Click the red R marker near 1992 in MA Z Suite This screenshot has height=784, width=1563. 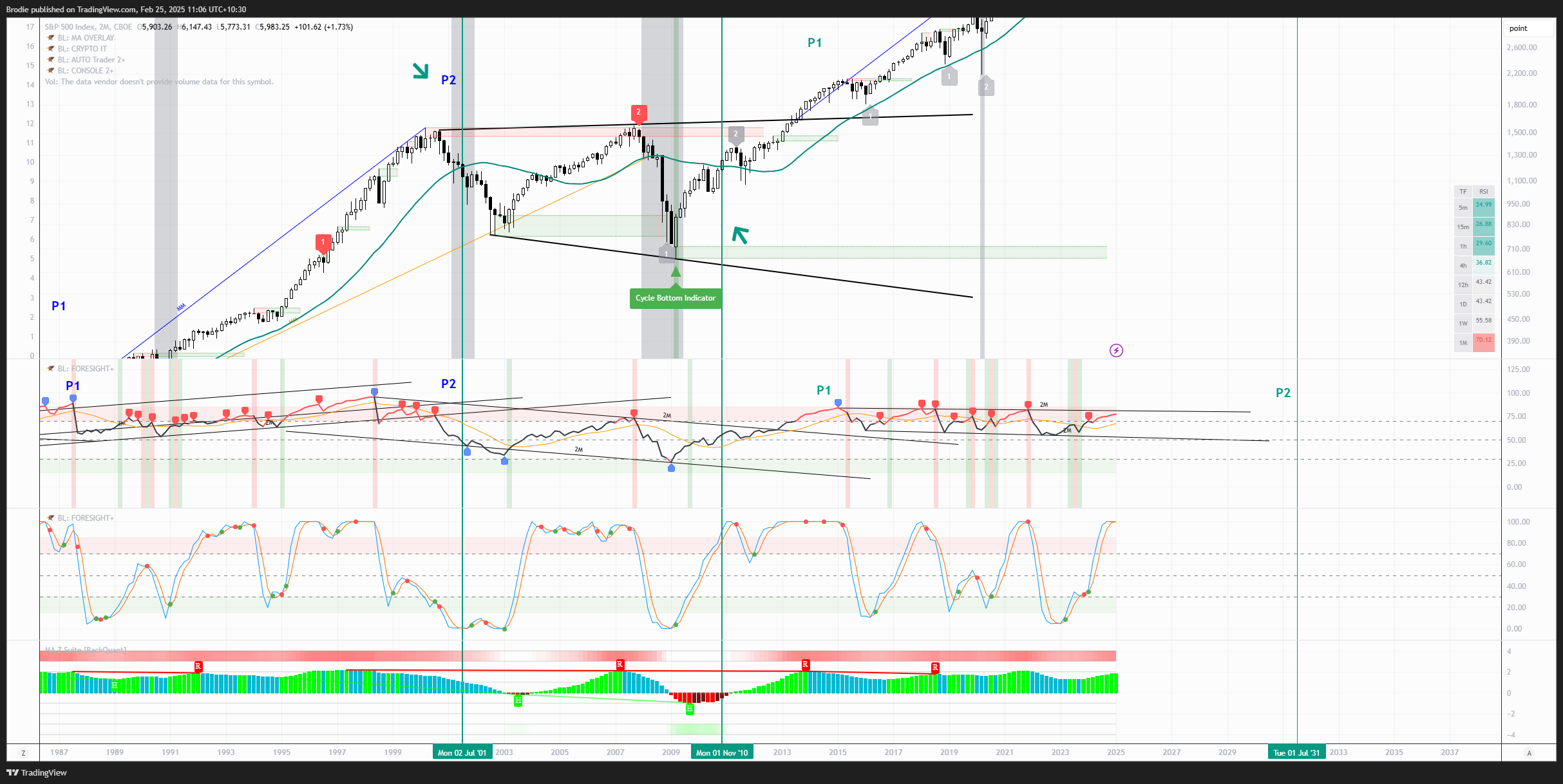coord(198,666)
